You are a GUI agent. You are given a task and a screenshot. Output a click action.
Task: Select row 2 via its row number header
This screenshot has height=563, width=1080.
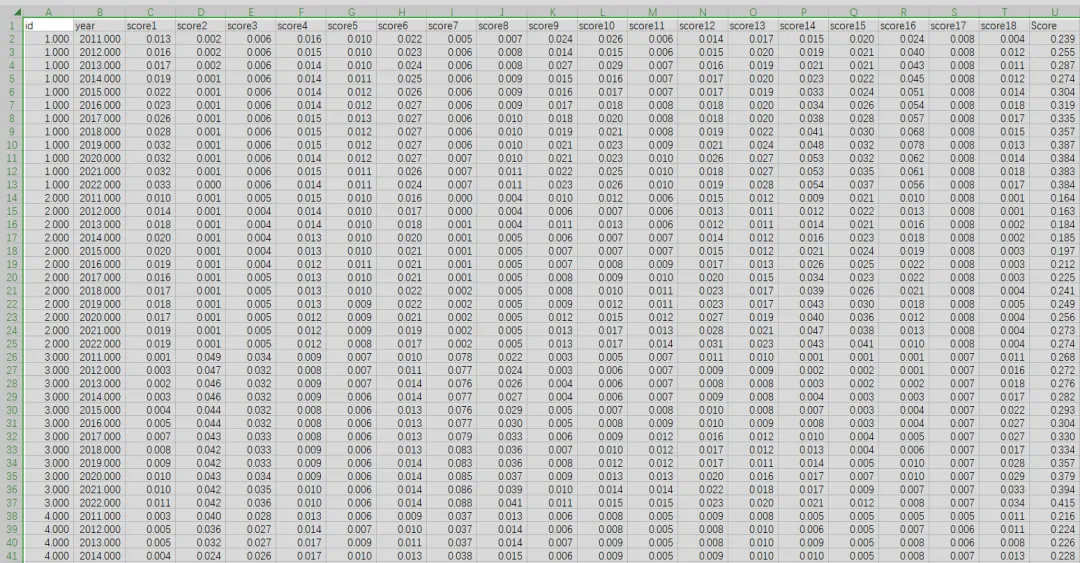(12, 39)
